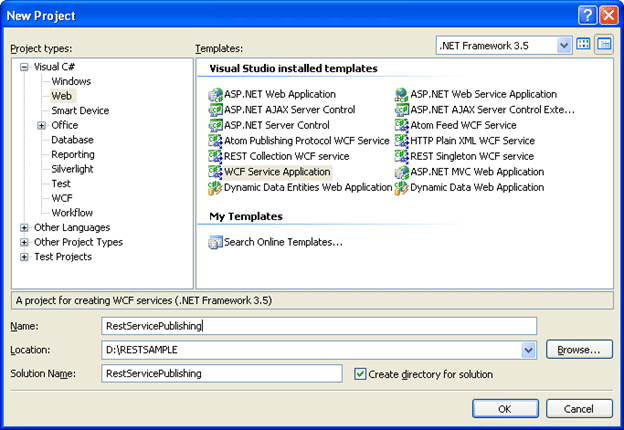Select HTTP Plain XML WCF Service icon

402,141
